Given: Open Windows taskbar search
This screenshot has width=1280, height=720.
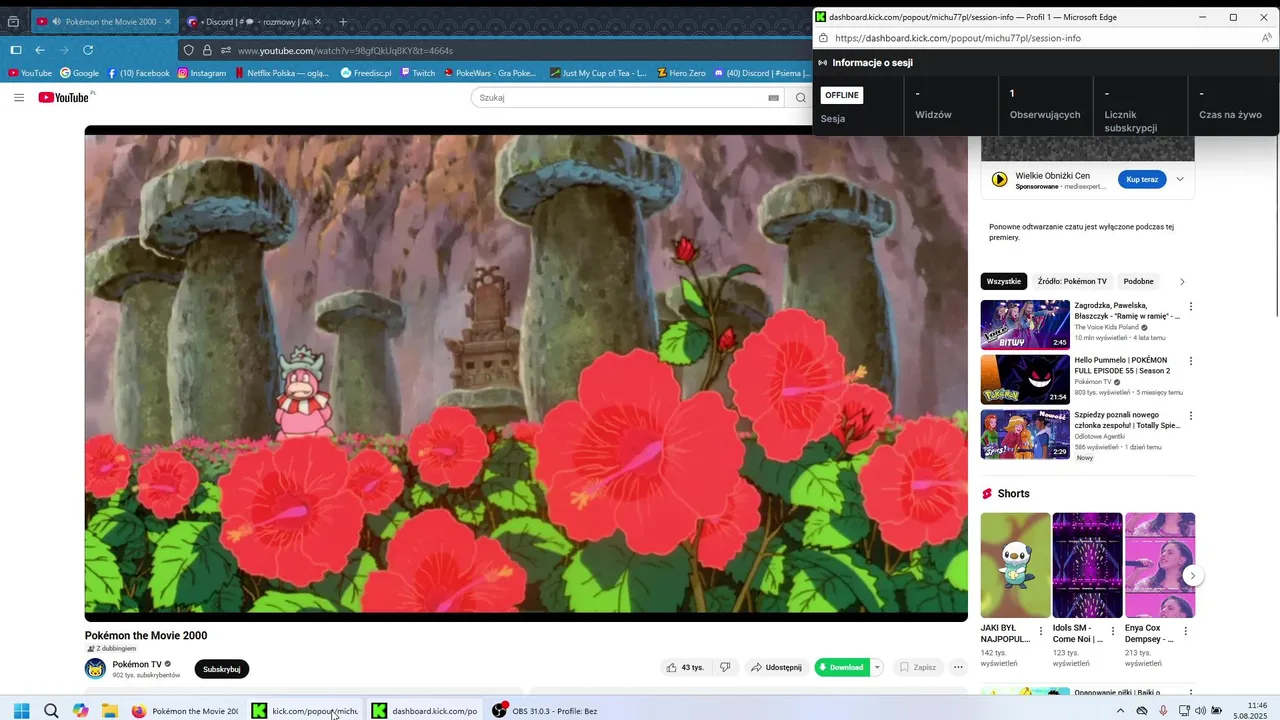Looking at the screenshot, I should pos(51,711).
